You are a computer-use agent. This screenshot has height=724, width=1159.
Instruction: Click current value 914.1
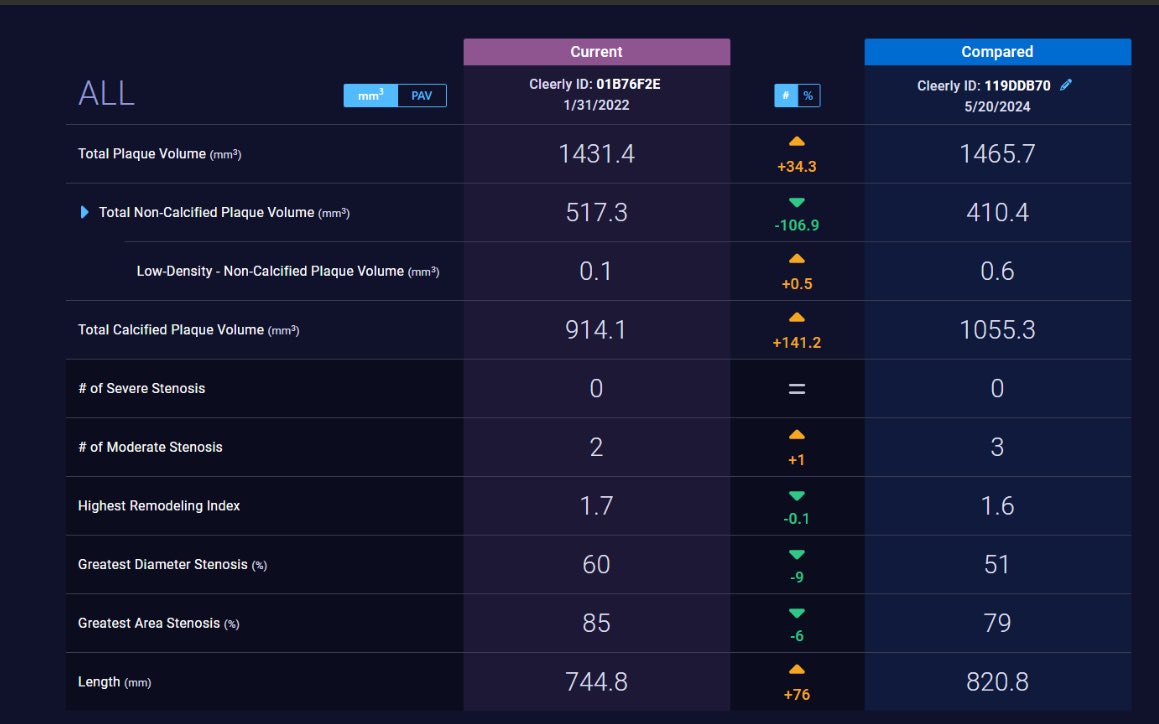pyautogui.click(x=596, y=330)
